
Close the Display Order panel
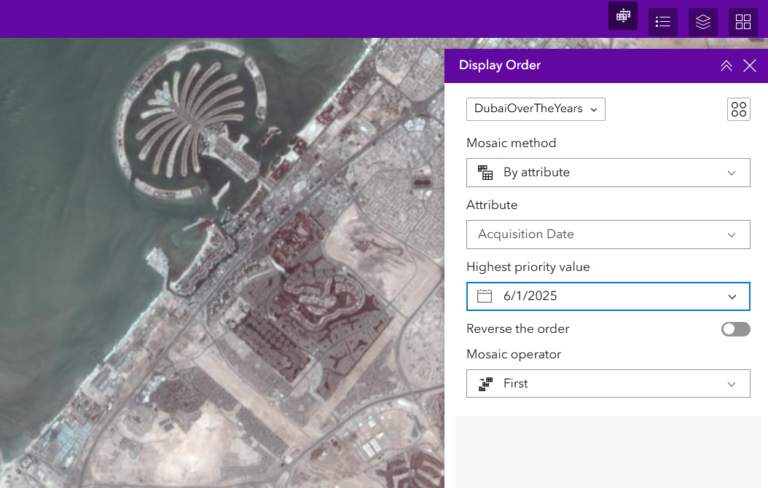click(x=749, y=66)
